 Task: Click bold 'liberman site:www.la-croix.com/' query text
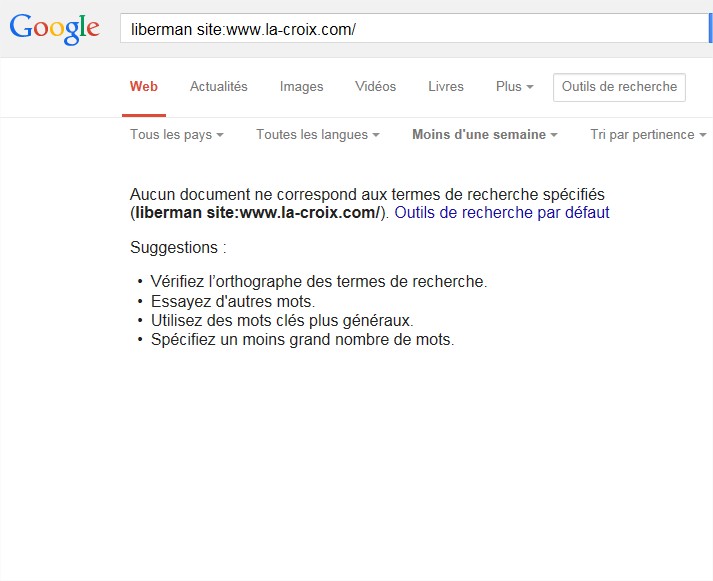pyautogui.click(x=257, y=212)
